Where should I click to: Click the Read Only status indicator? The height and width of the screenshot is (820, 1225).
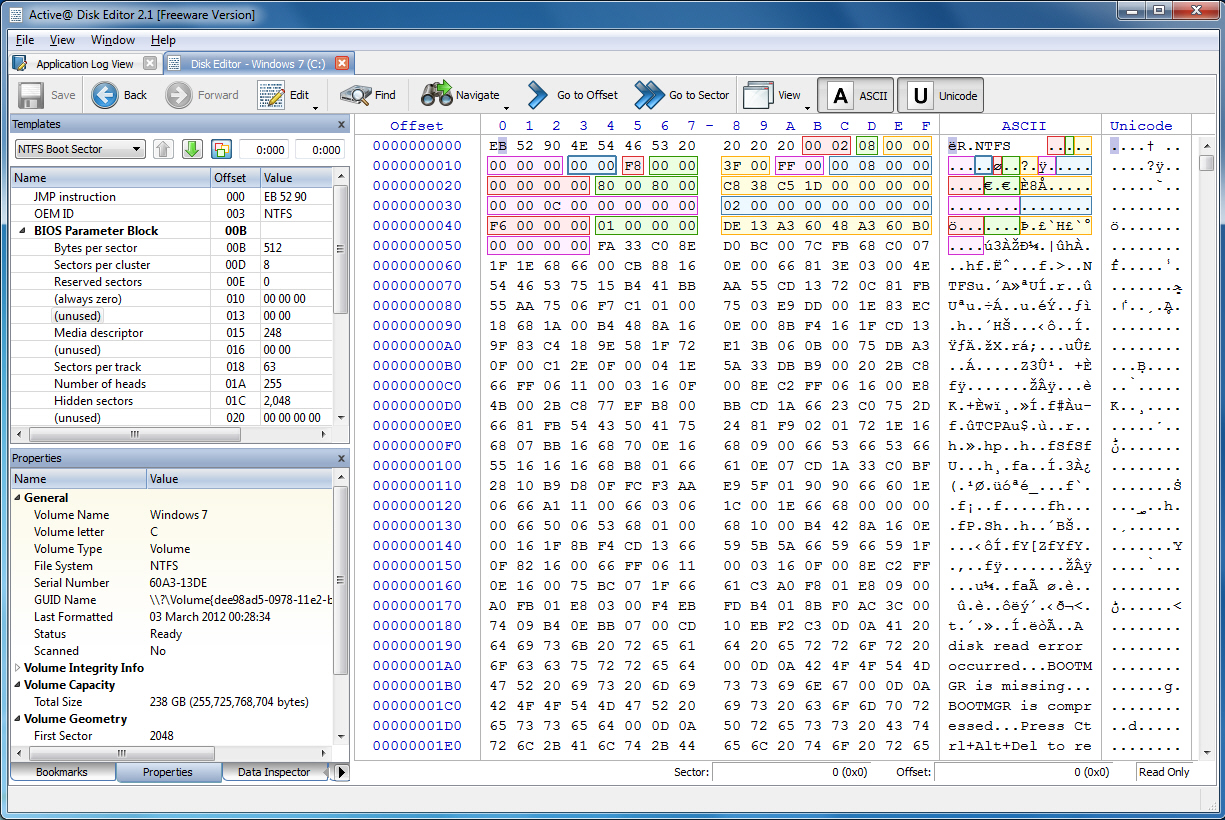pyautogui.click(x=1164, y=772)
